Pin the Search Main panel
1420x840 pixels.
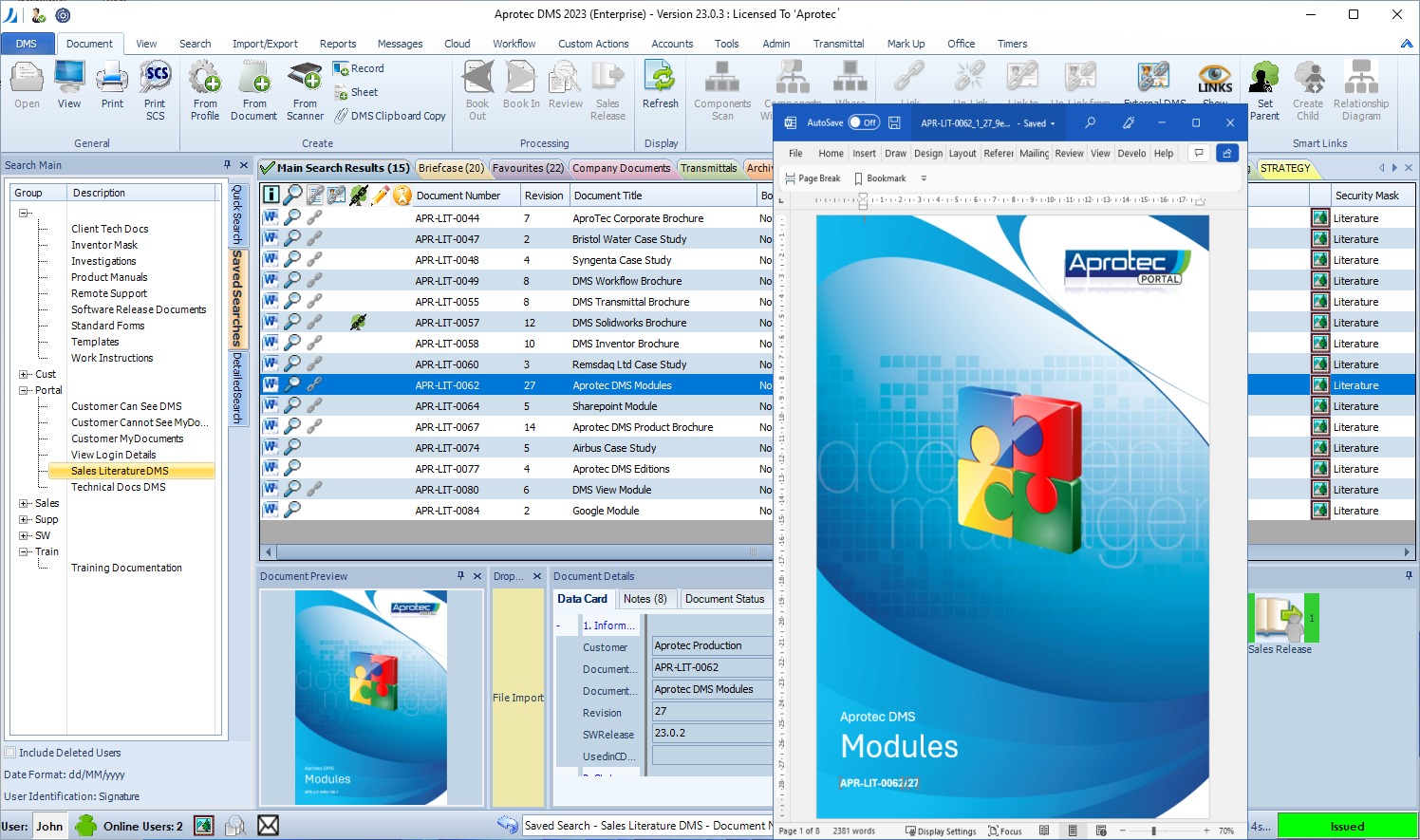tap(227, 165)
